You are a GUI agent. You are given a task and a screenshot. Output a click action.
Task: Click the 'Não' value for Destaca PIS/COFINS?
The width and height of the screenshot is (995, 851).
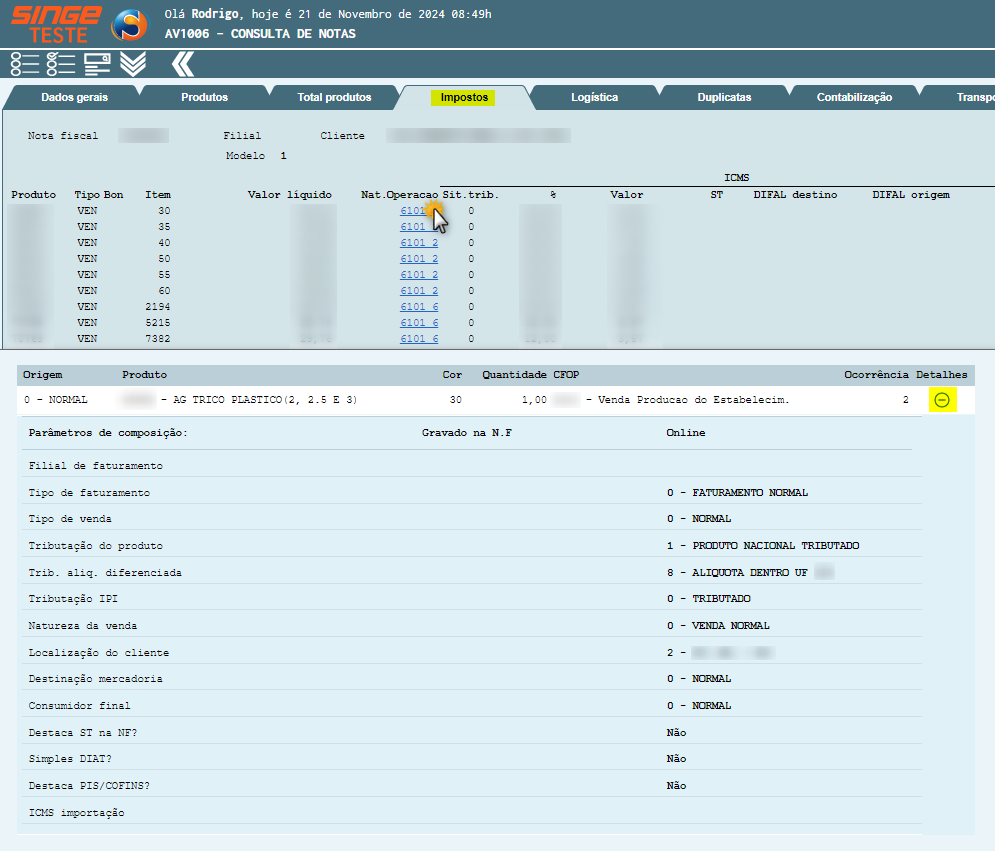click(x=676, y=786)
